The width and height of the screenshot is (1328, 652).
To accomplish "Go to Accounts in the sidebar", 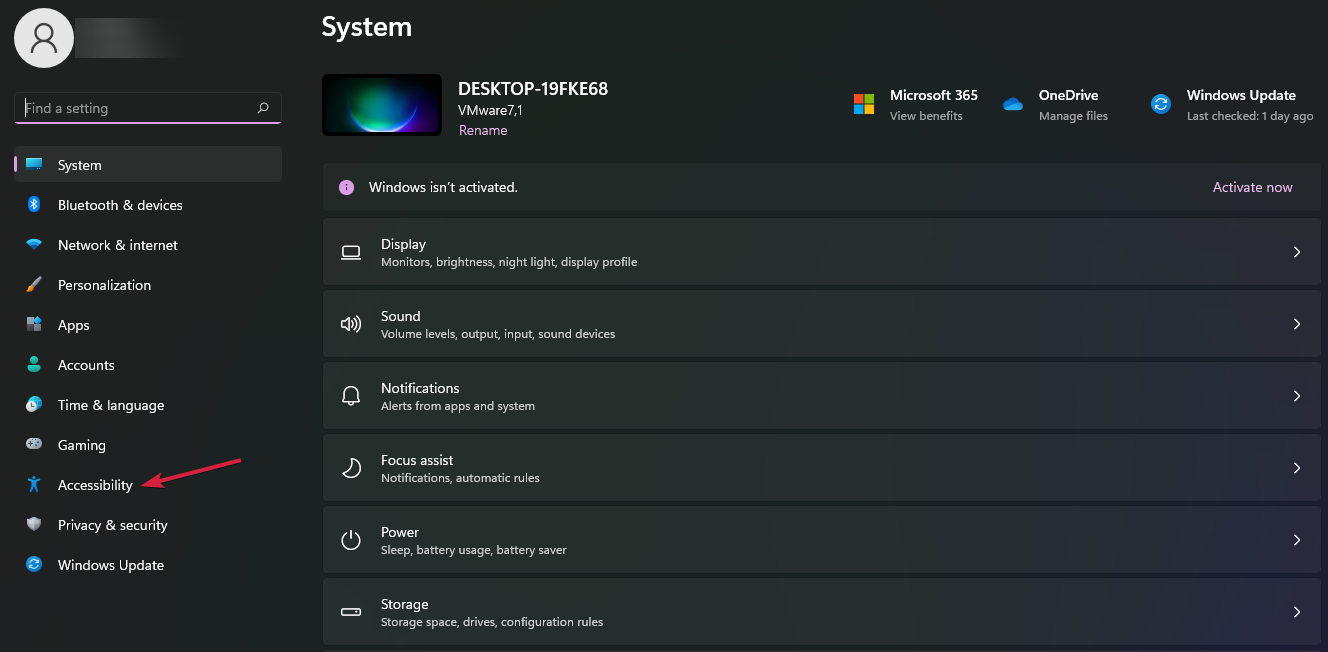I will tap(86, 365).
